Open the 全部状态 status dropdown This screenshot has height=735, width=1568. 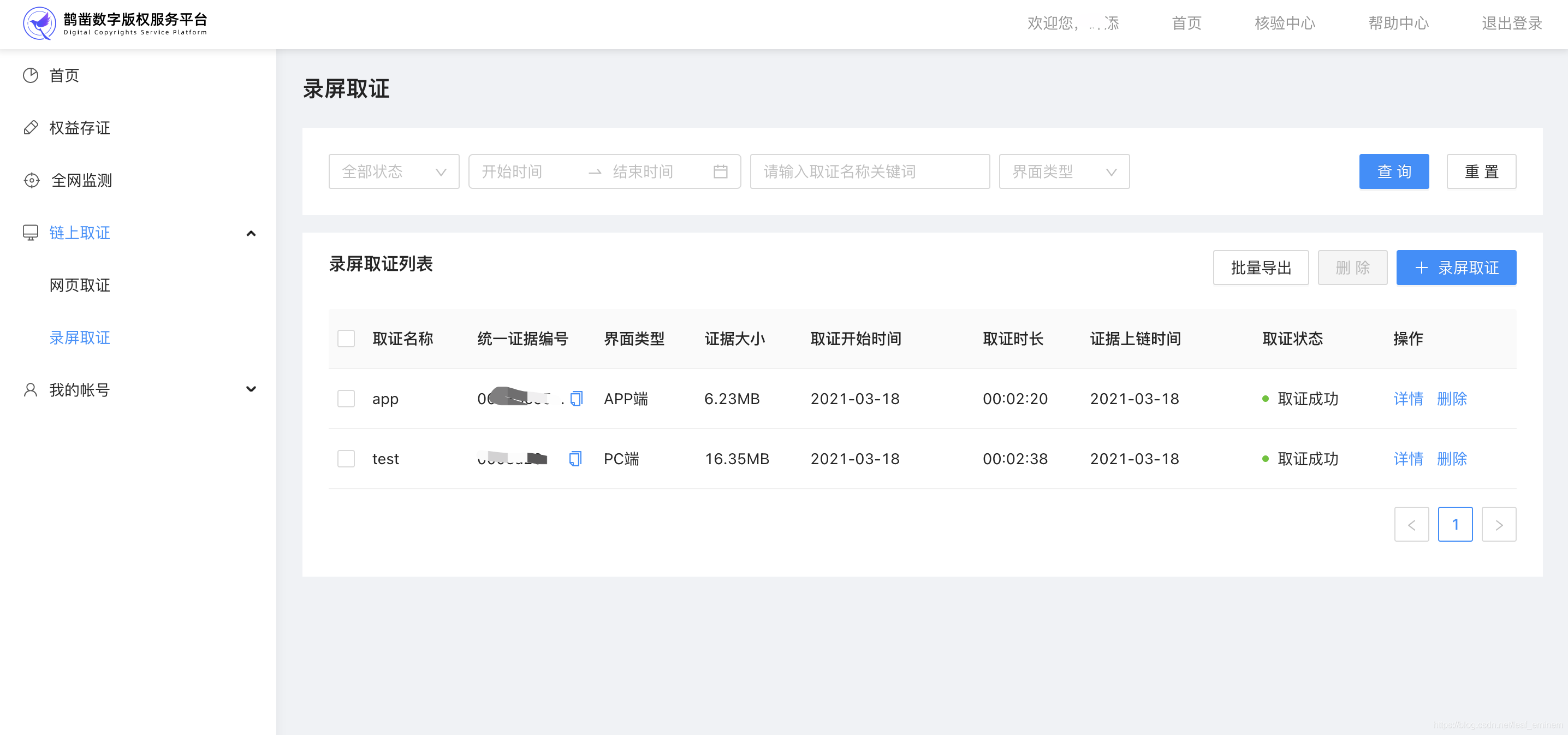(x=394, y=171)
